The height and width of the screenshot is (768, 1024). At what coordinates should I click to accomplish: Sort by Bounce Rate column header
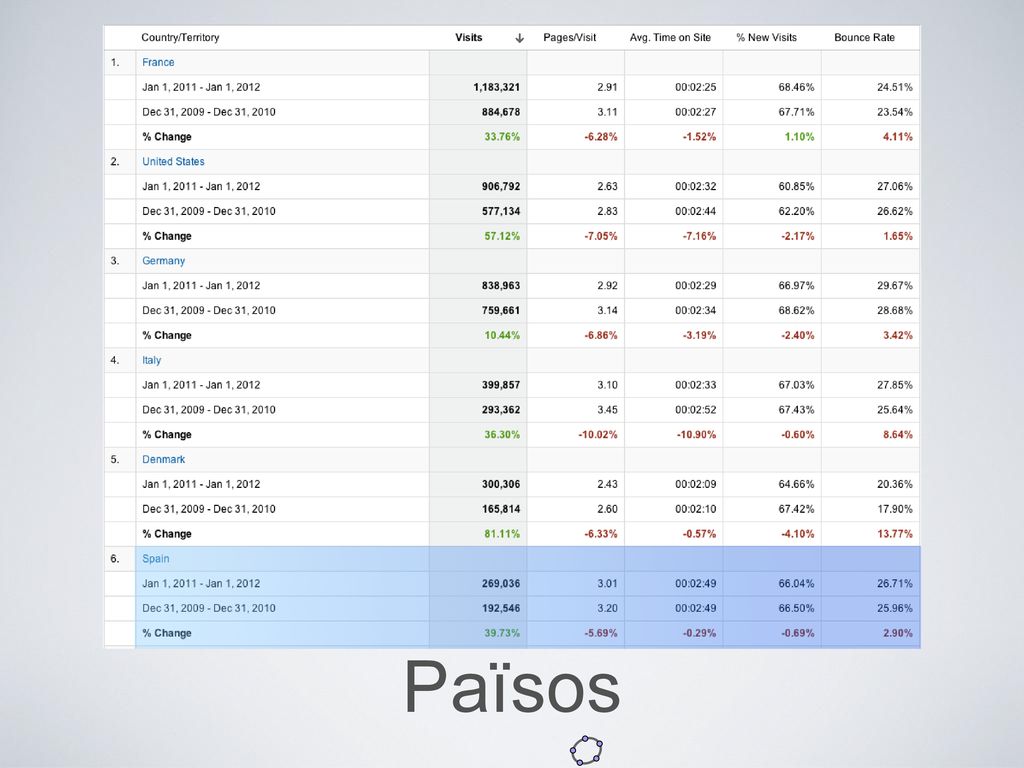point(864,37)
